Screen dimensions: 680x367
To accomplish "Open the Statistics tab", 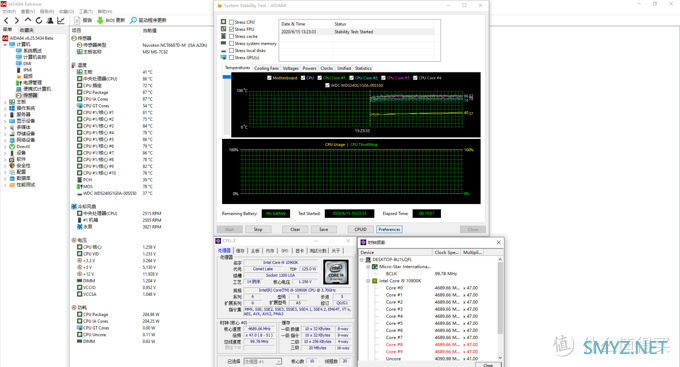I will (363, 68).
